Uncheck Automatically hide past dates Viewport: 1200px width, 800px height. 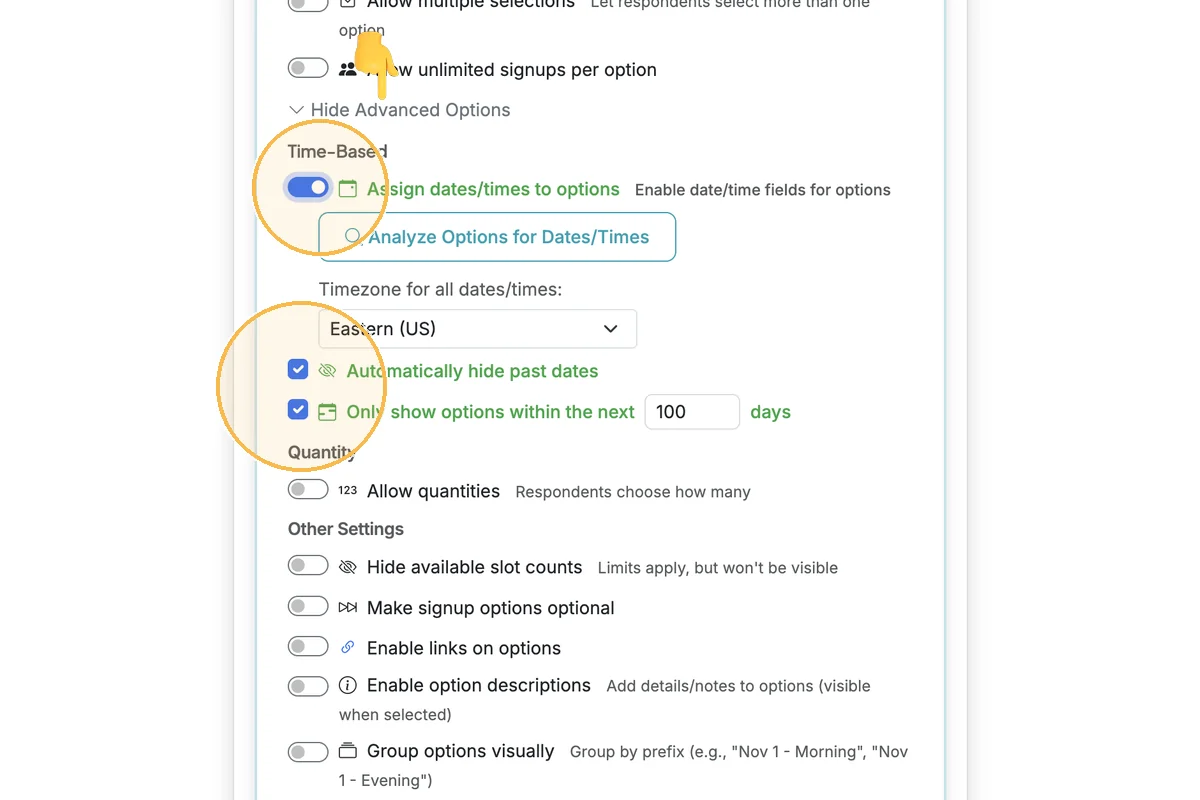pos(298,370)
